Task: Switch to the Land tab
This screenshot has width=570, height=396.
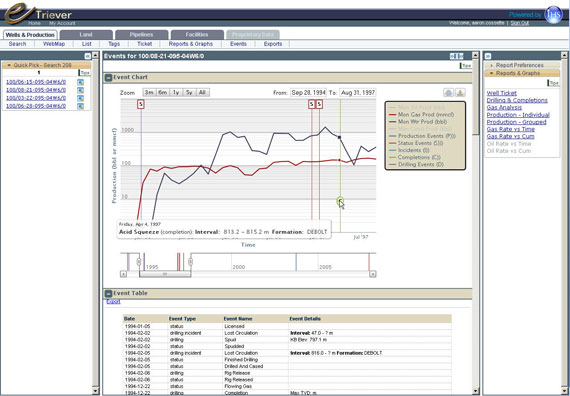Action: (86, 35)
